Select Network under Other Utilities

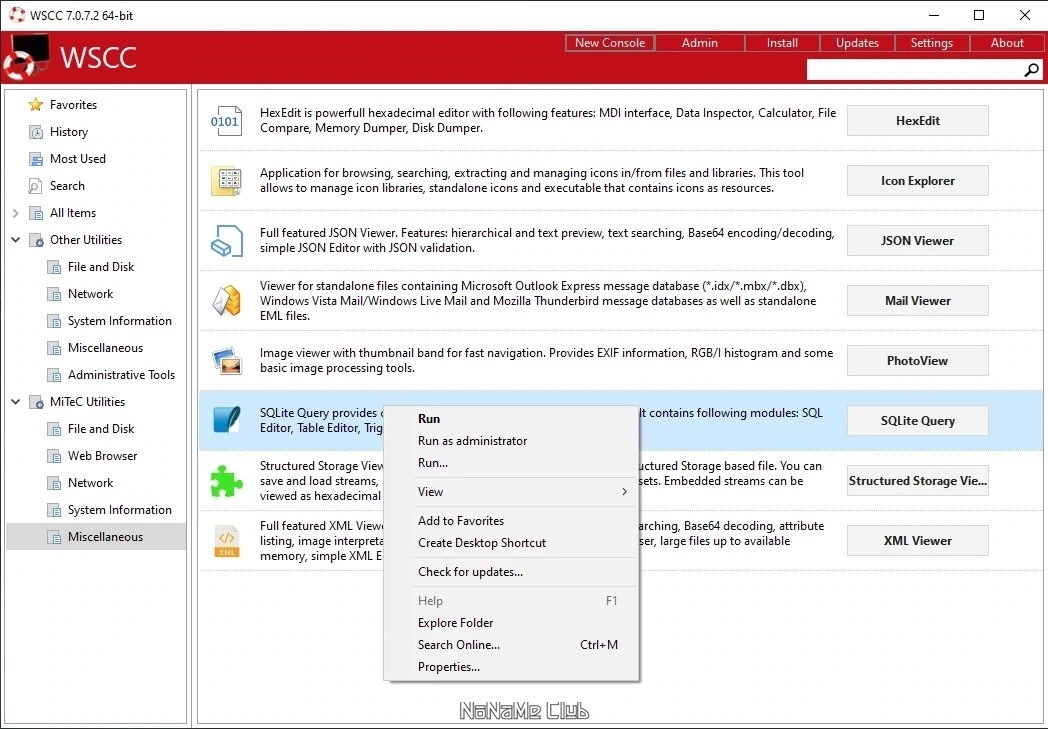tap(96, 294)
